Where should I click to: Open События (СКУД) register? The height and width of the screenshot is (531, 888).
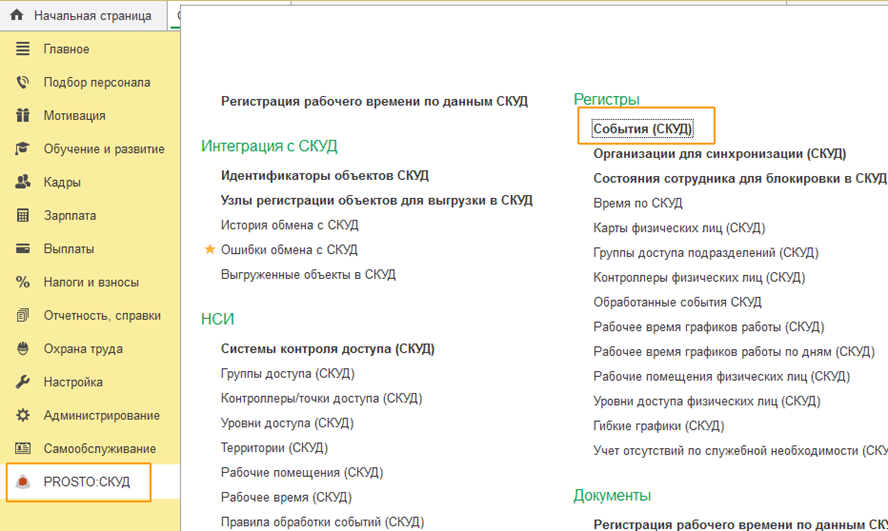pyautogui.click(x=641, y=129)
